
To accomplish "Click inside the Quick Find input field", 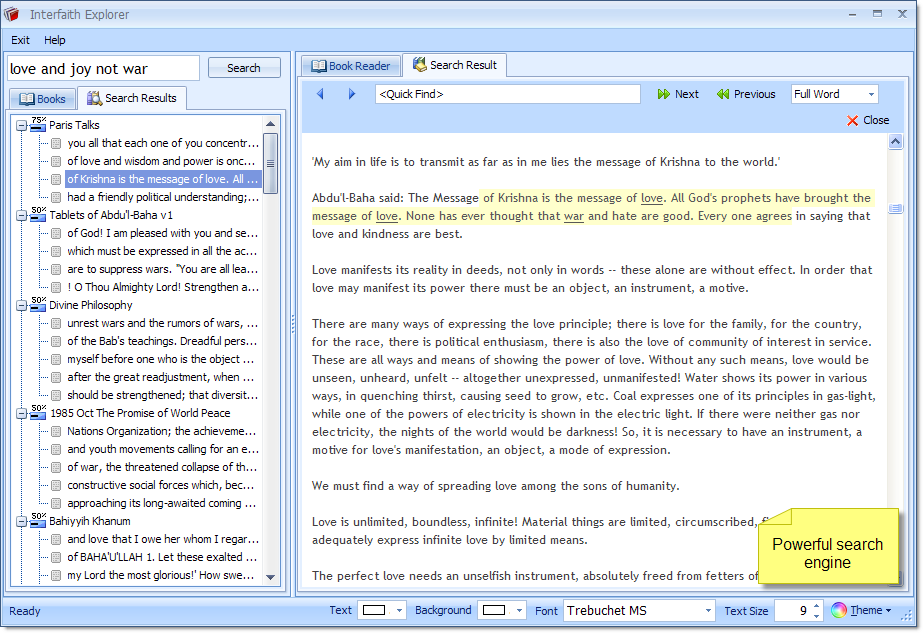I will click(507, 94).
